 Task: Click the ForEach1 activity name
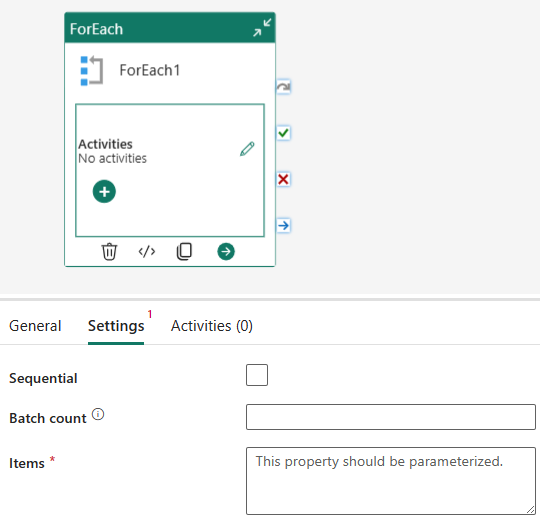click(150, 70)
